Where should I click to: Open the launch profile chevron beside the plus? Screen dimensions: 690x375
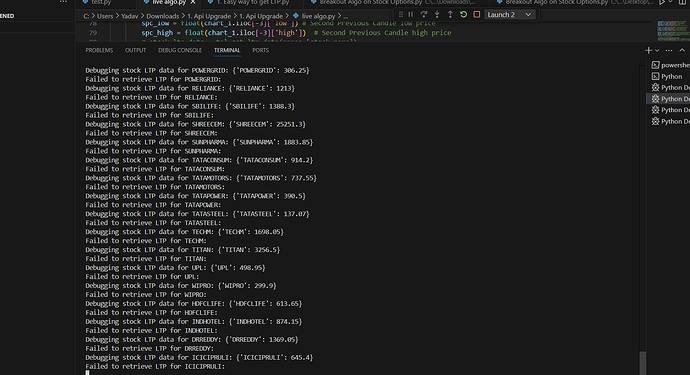[x=657, y=51]
